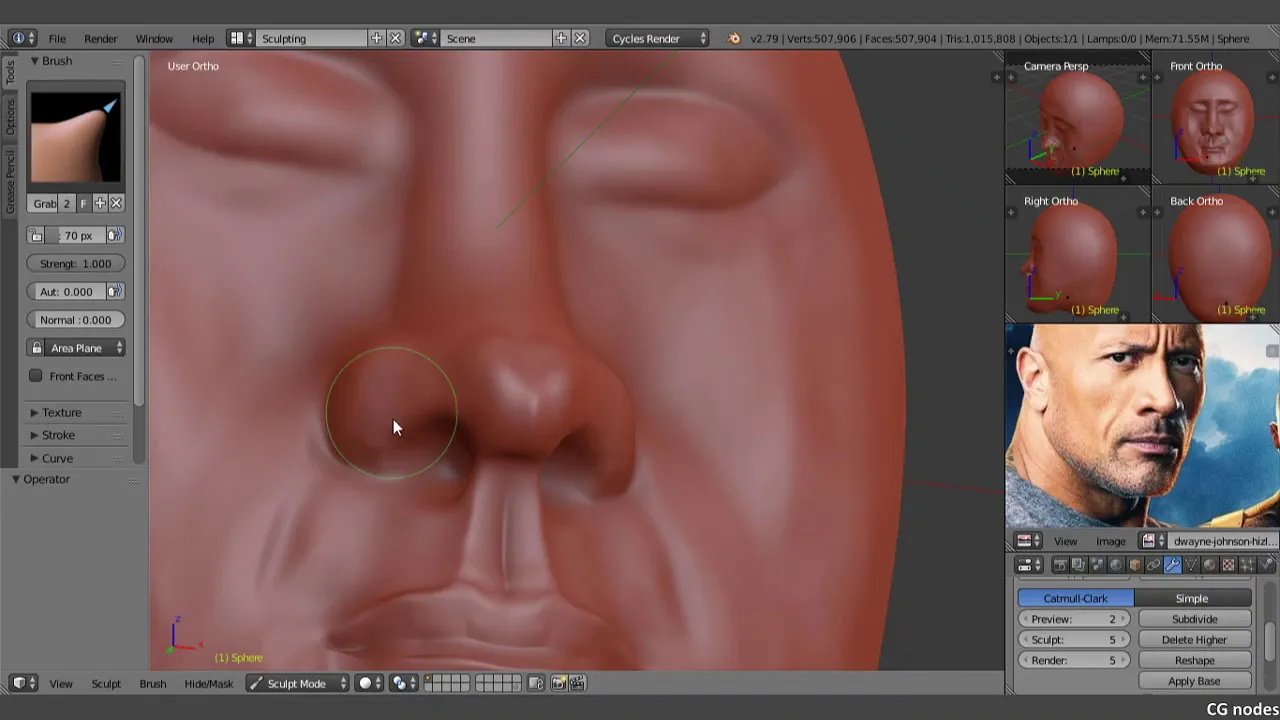Toggle pressure sensitivity for Autosmooth

pos(116,291)
